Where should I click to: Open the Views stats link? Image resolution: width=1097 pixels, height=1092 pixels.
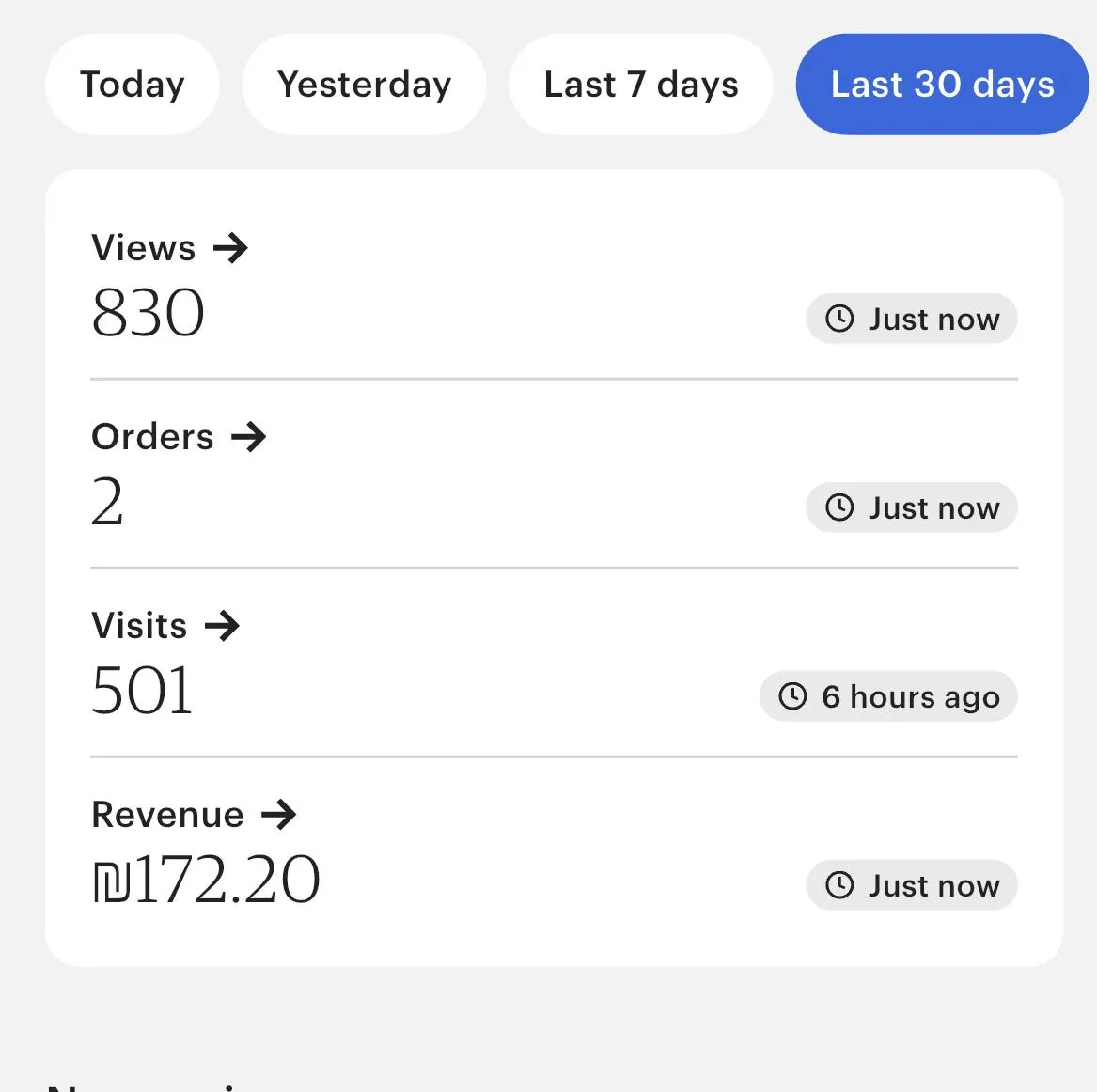144,249
